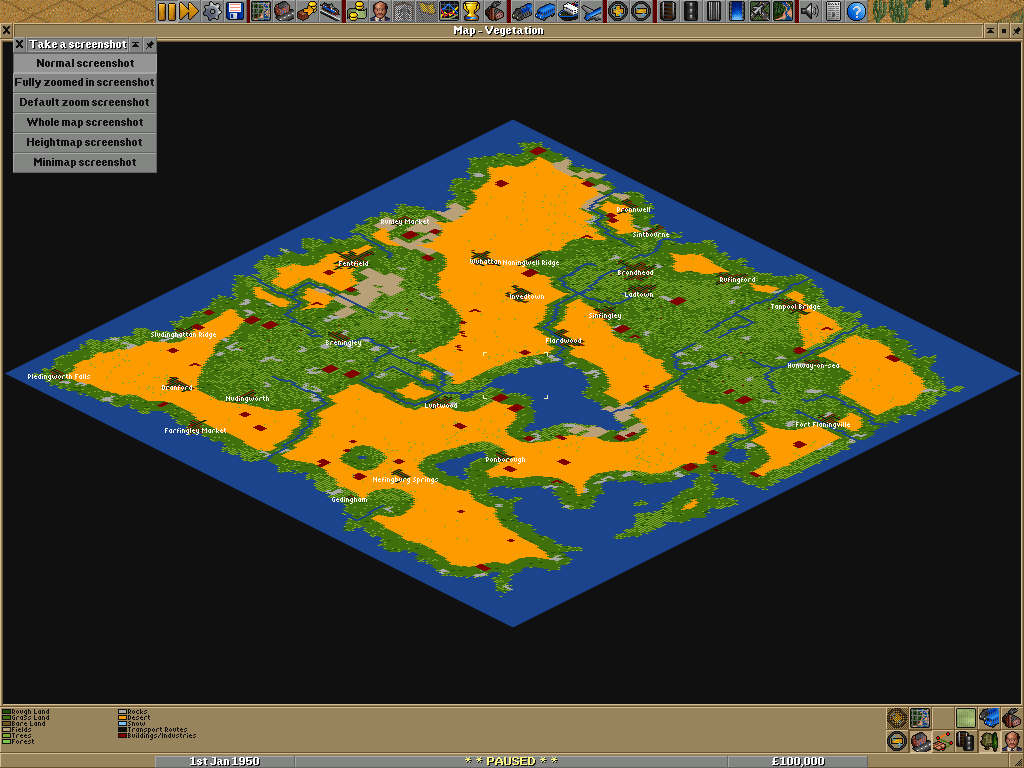Click Pledingworth Falls town on the map
Viewport: 1024px width, 768px height.
pyautogui.click(x=59, y=377)
